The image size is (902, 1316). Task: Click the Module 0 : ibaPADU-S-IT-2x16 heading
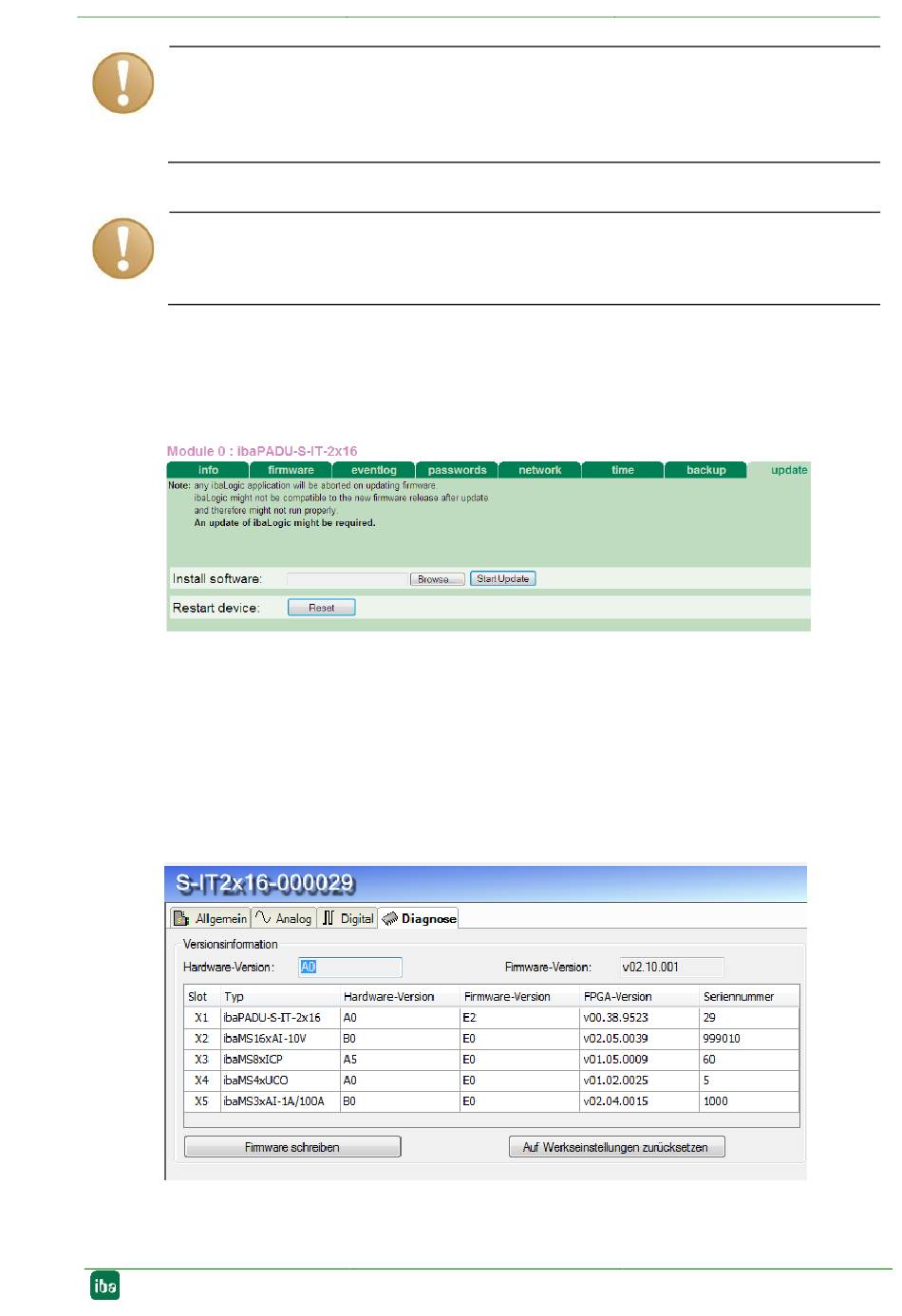(262, 451)
